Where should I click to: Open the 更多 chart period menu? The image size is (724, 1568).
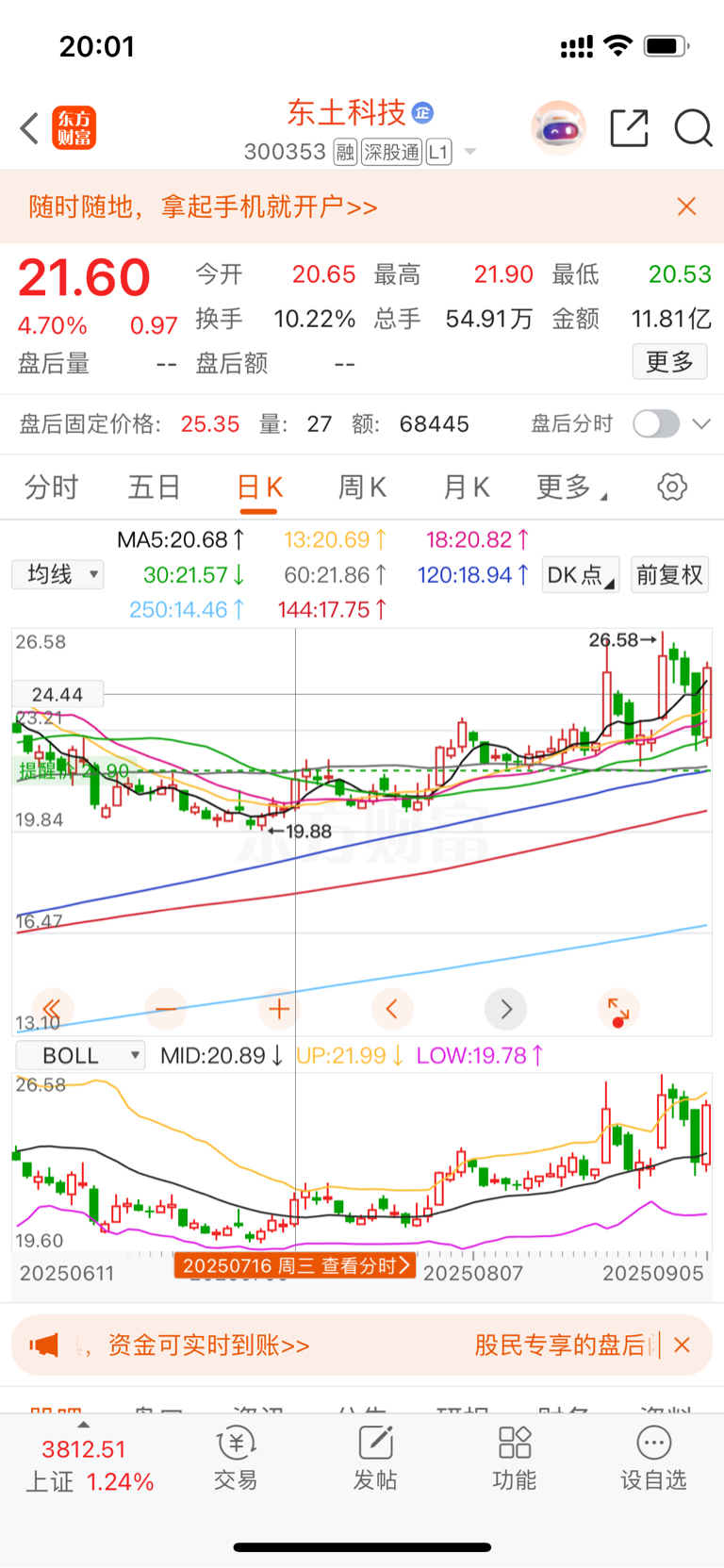571,487
